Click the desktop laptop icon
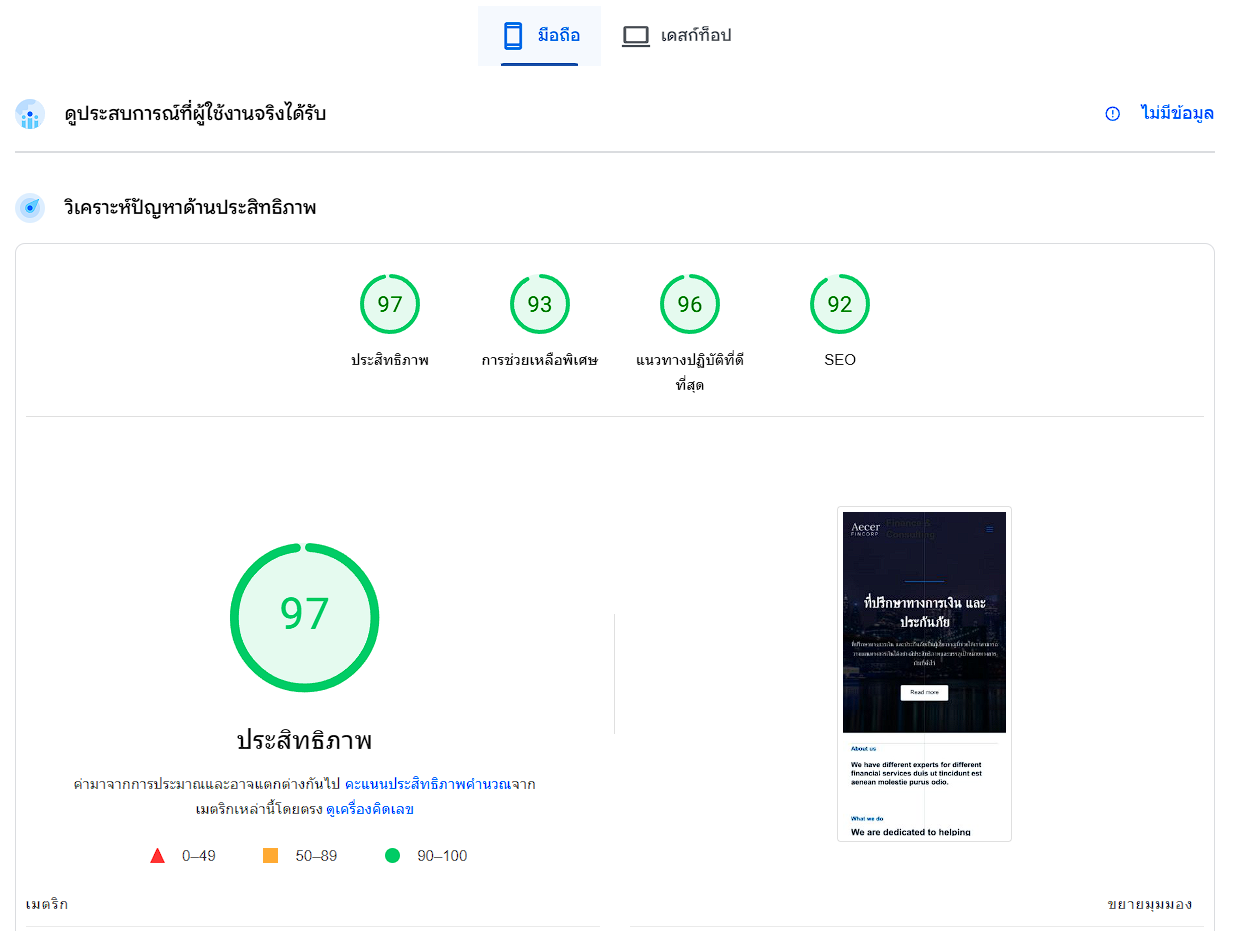The image size is (1238, 931). (x=636, y=36)
